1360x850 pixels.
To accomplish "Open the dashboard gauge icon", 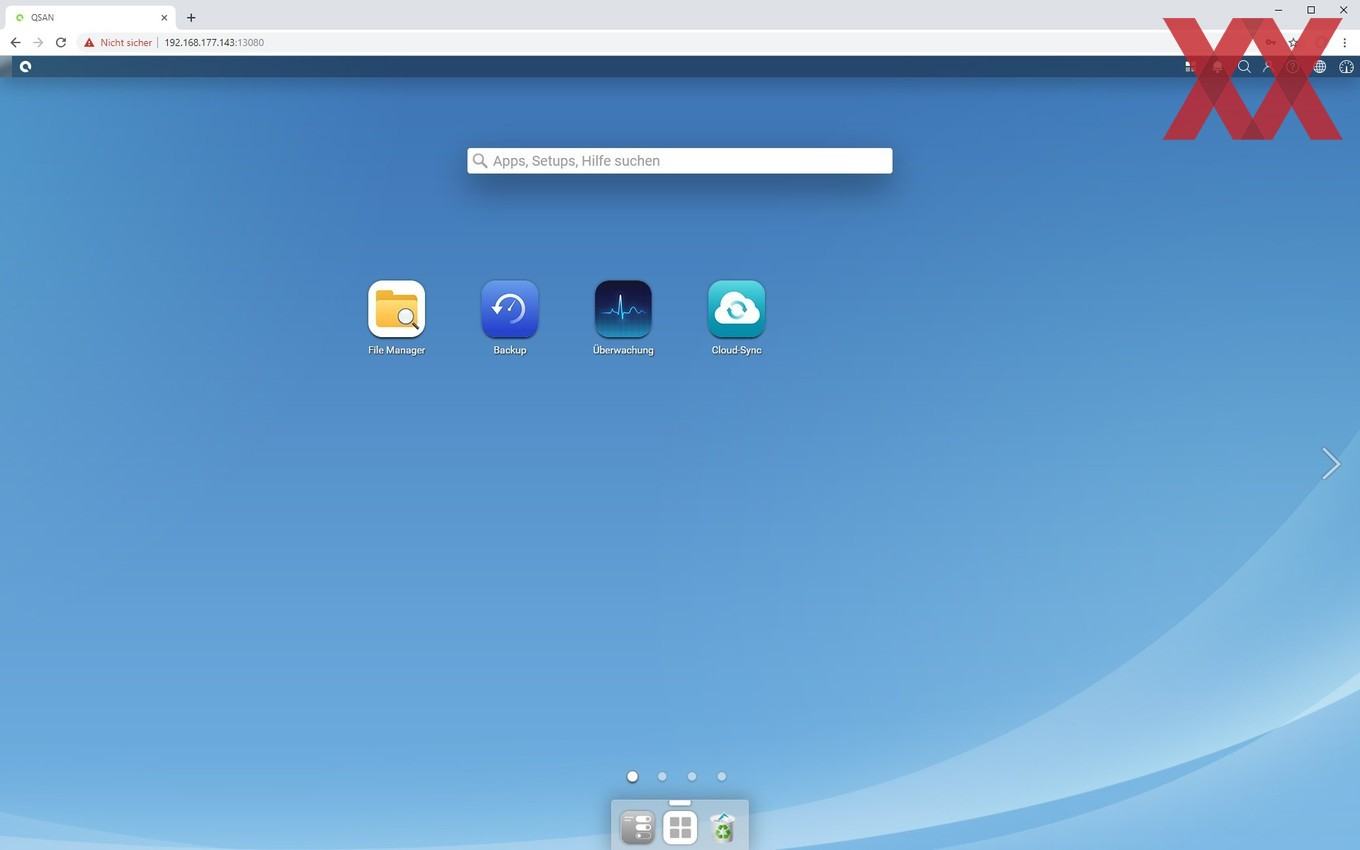I will (x=1346, y=67).
